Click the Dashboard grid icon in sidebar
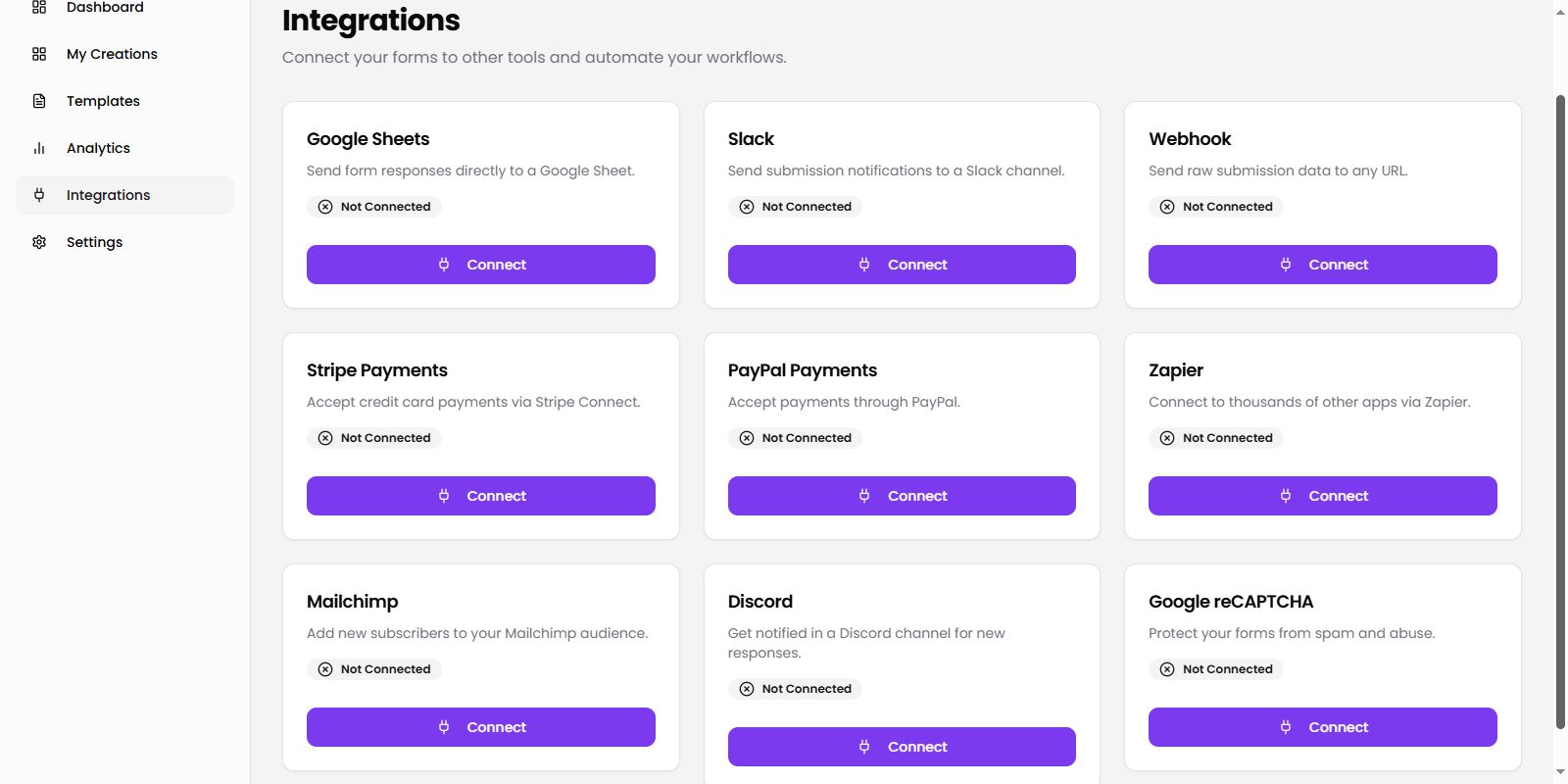1568x784 pixels. (x=39, y=7)
